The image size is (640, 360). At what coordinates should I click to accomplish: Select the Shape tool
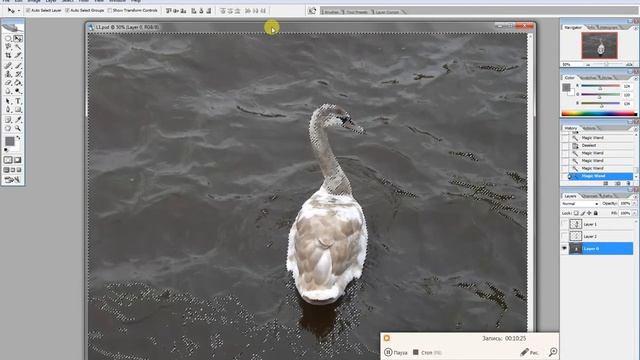(18, 110)
